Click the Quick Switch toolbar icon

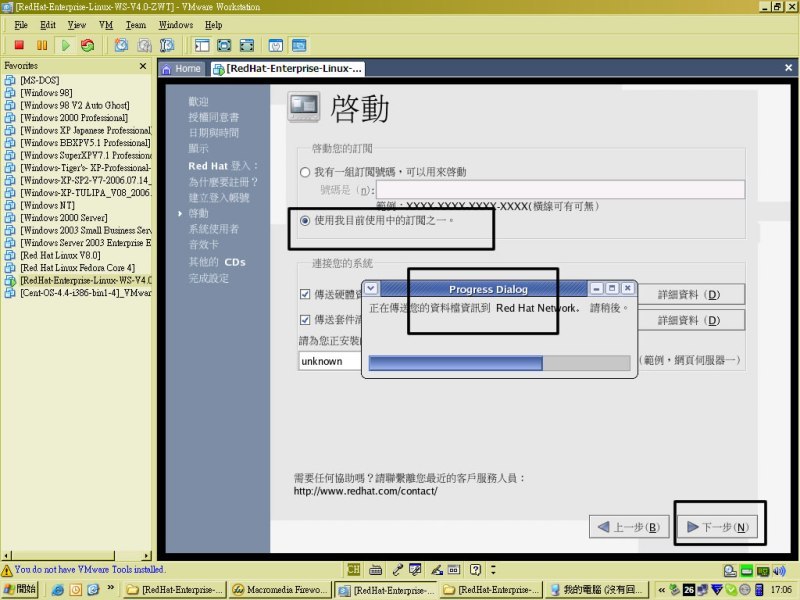click(246, 45)
